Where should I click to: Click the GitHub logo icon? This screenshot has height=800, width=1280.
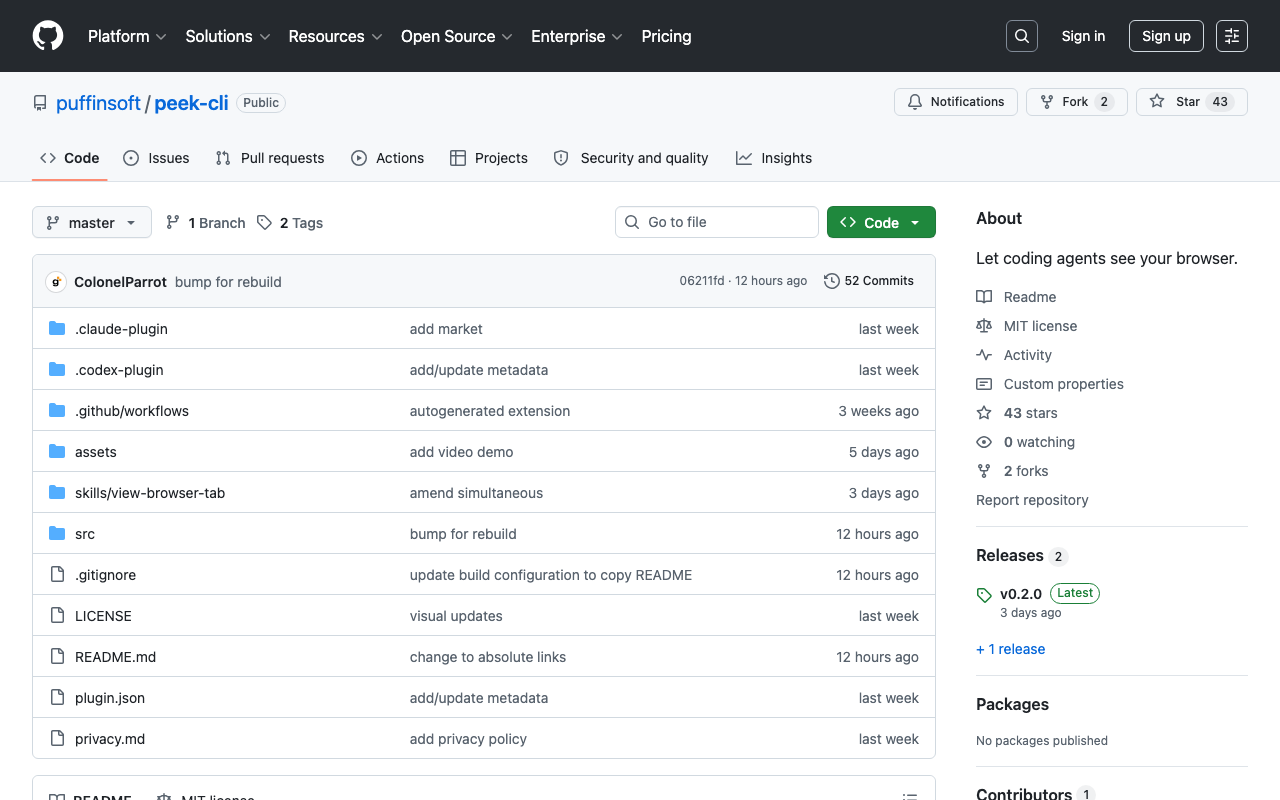pos(48,36)
